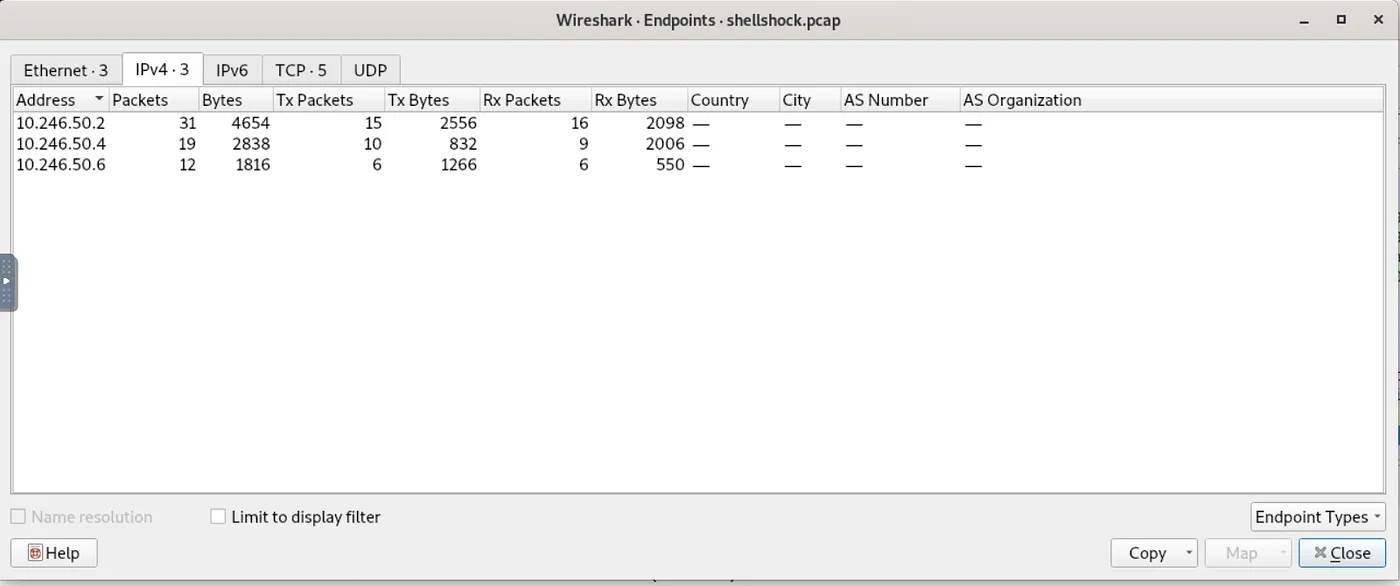This screenshot has width=1400, height=586.
Task: Select the TCP · 5 tab
Action: pos(301,70)
